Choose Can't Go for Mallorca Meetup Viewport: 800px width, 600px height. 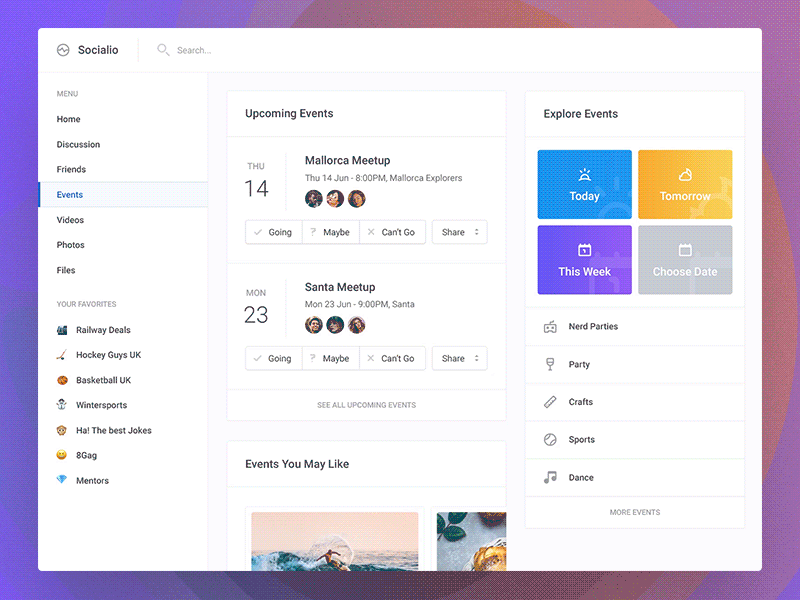392,232
